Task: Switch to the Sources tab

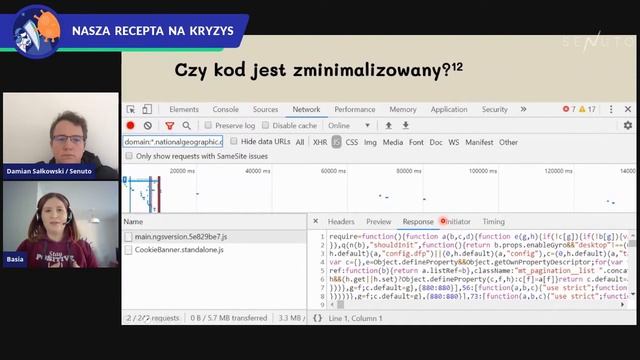Action: coord(265,109)
